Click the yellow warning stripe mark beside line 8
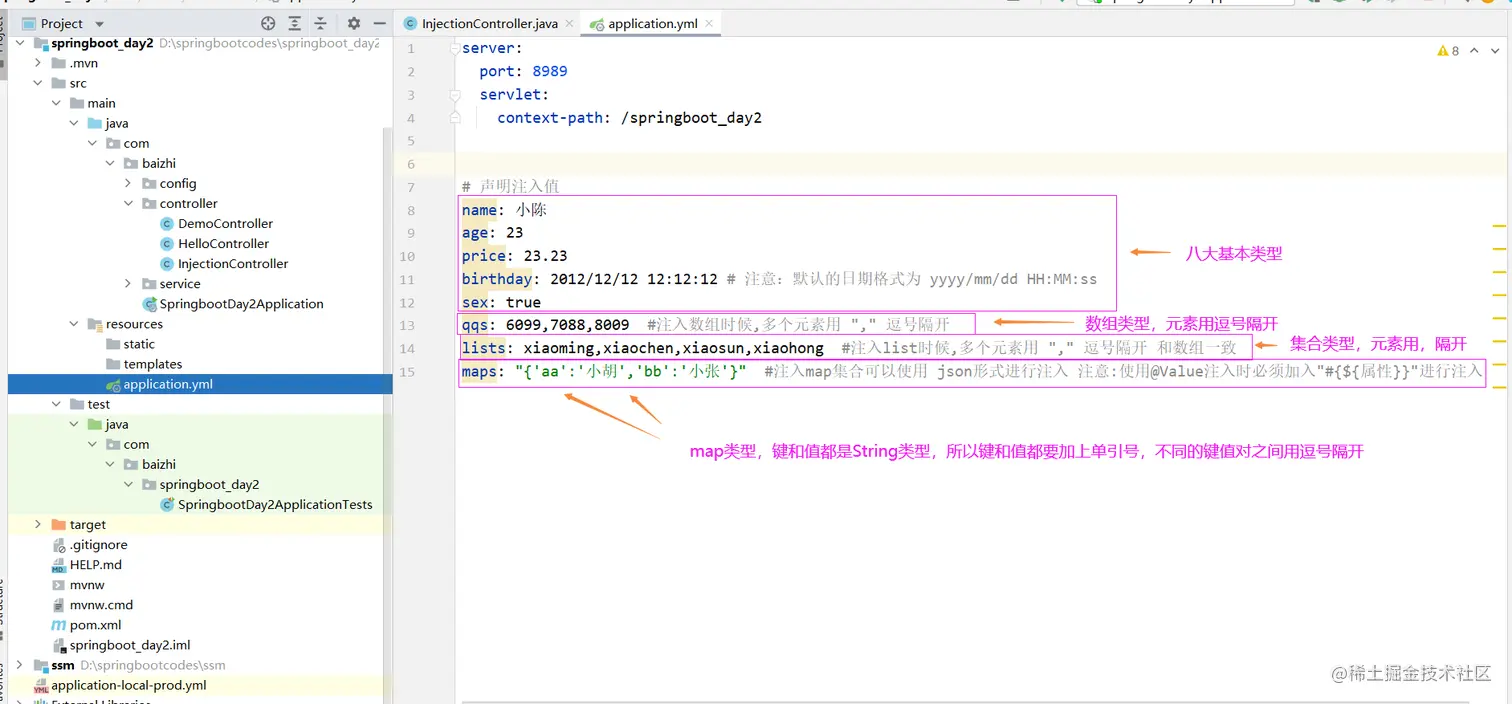 point(1499,227)
